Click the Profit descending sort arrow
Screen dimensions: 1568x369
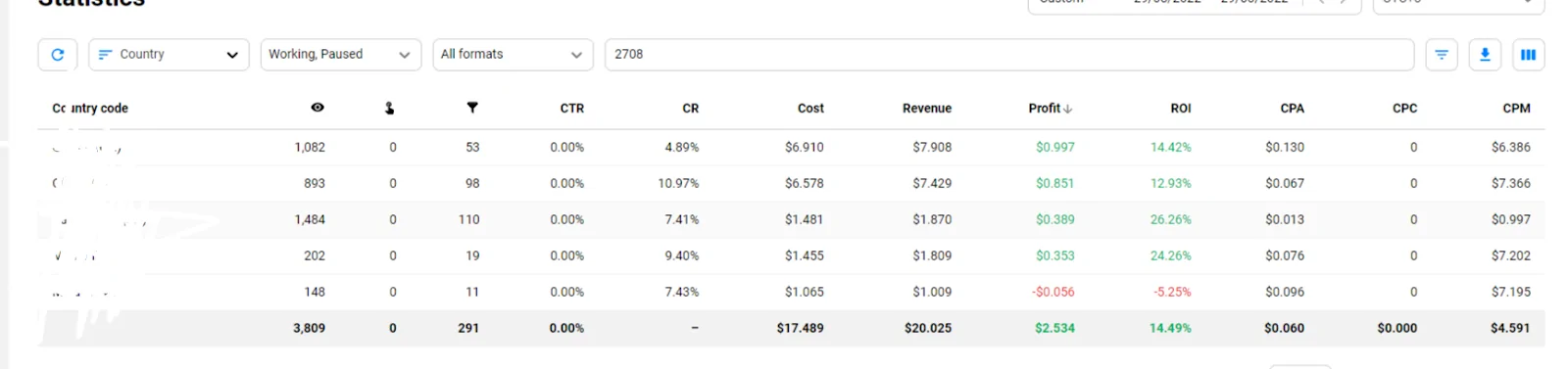(x=1068, y=109)
